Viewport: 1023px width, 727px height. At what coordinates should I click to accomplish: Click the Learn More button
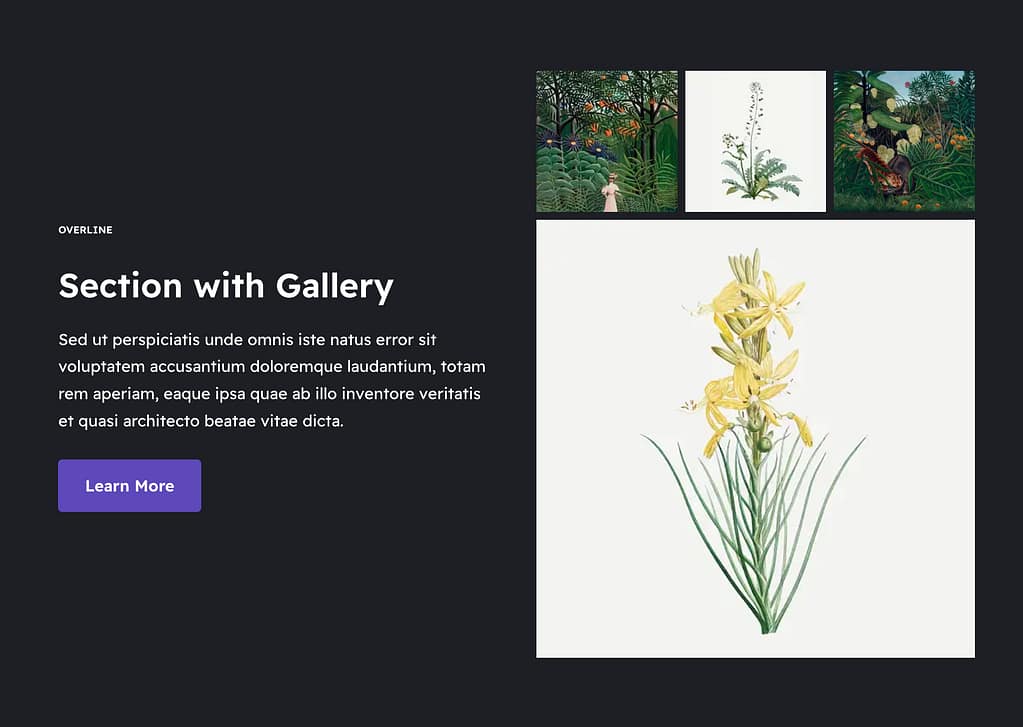tap(129, 486)
